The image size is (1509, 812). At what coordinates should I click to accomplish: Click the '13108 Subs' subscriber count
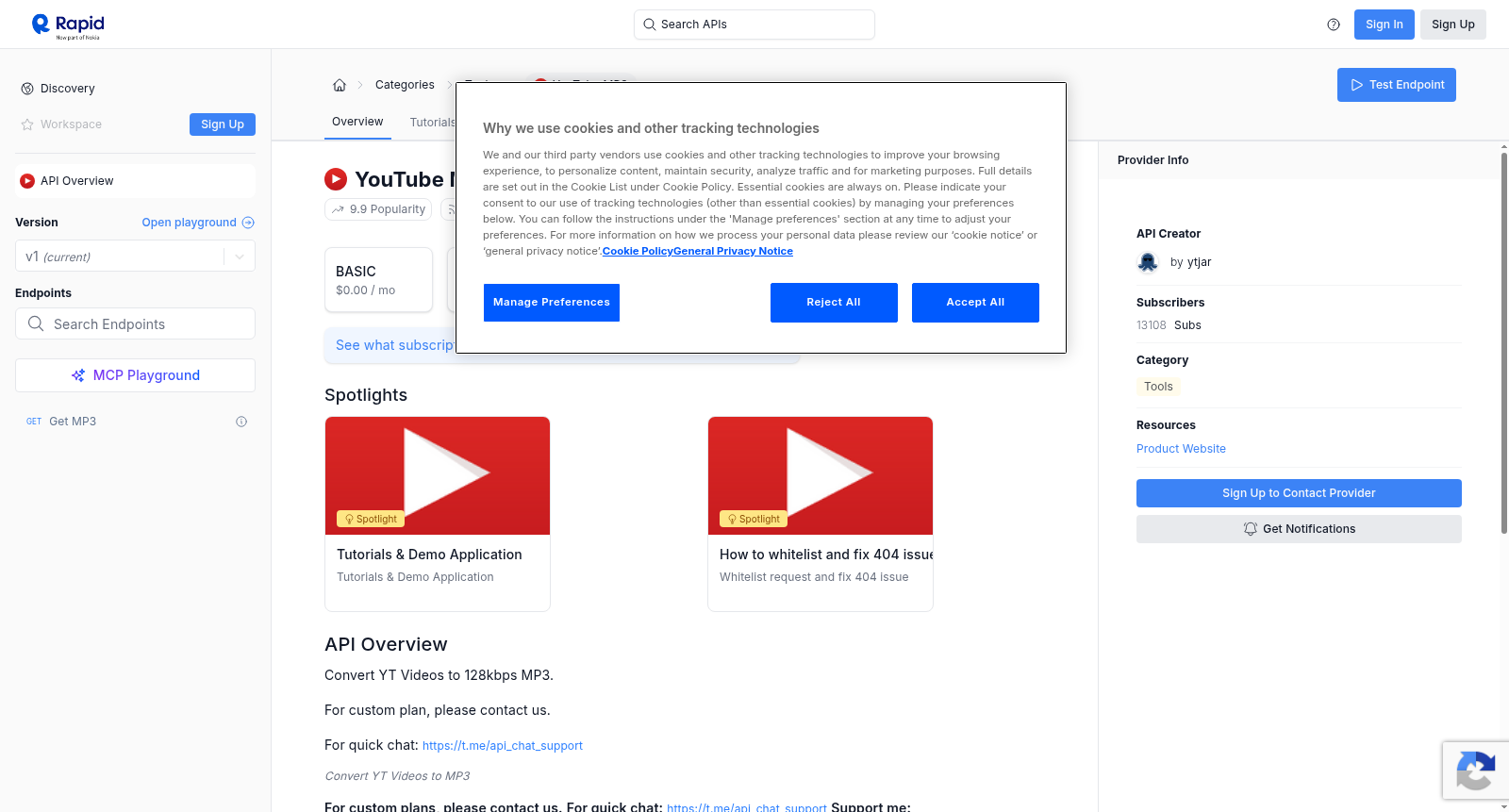pos(1169,325)
